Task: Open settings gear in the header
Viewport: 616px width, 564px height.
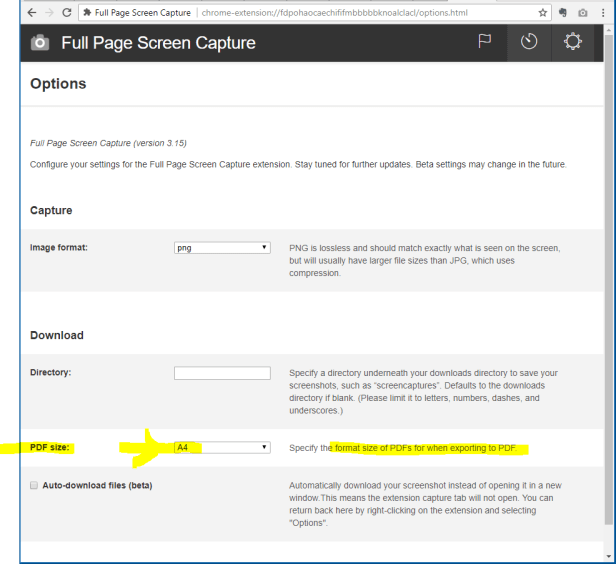Action: pyautogui.click(x=573, y=42)
